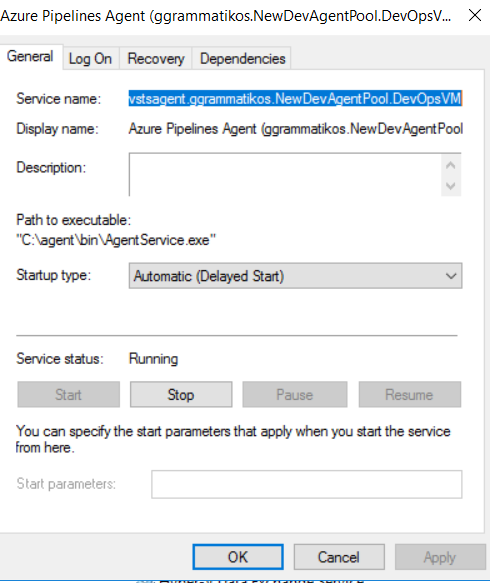Viewport: 490px width, 583px height.
Task: Cancel the service properties dialog
Action: pyautogui.click(x=339, y=557)
